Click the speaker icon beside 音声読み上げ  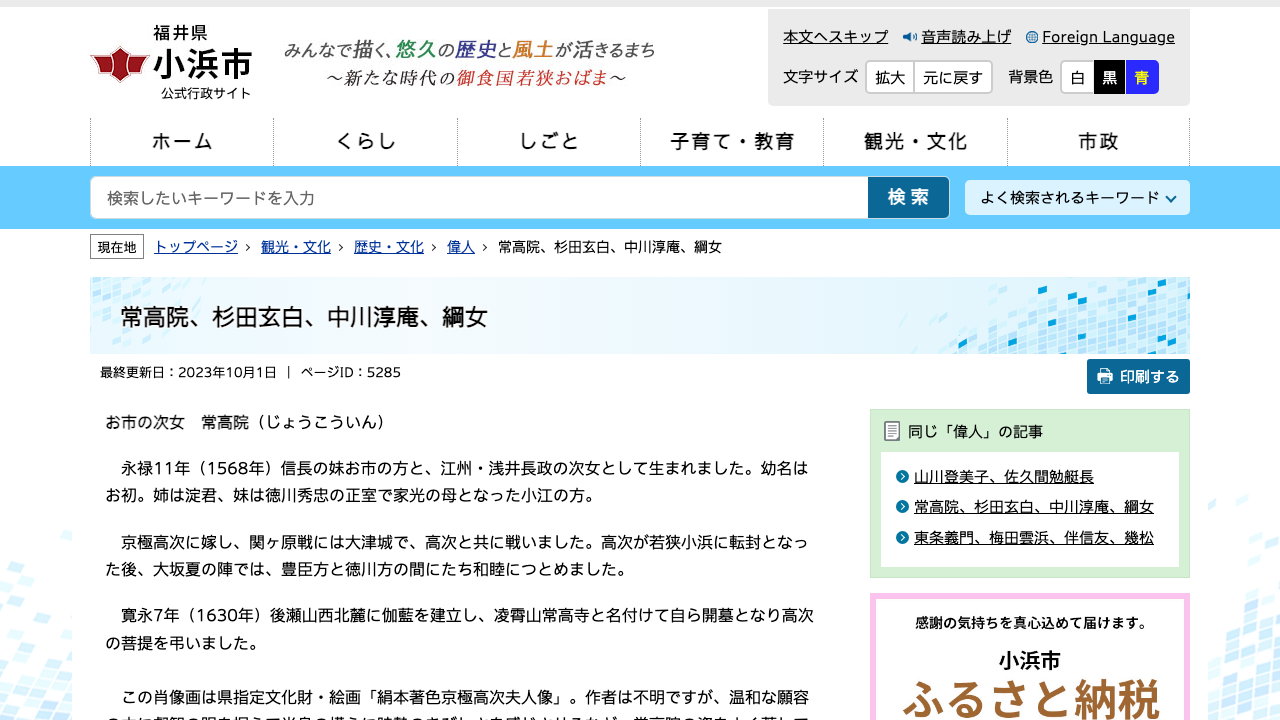click(x=910, y=37)
